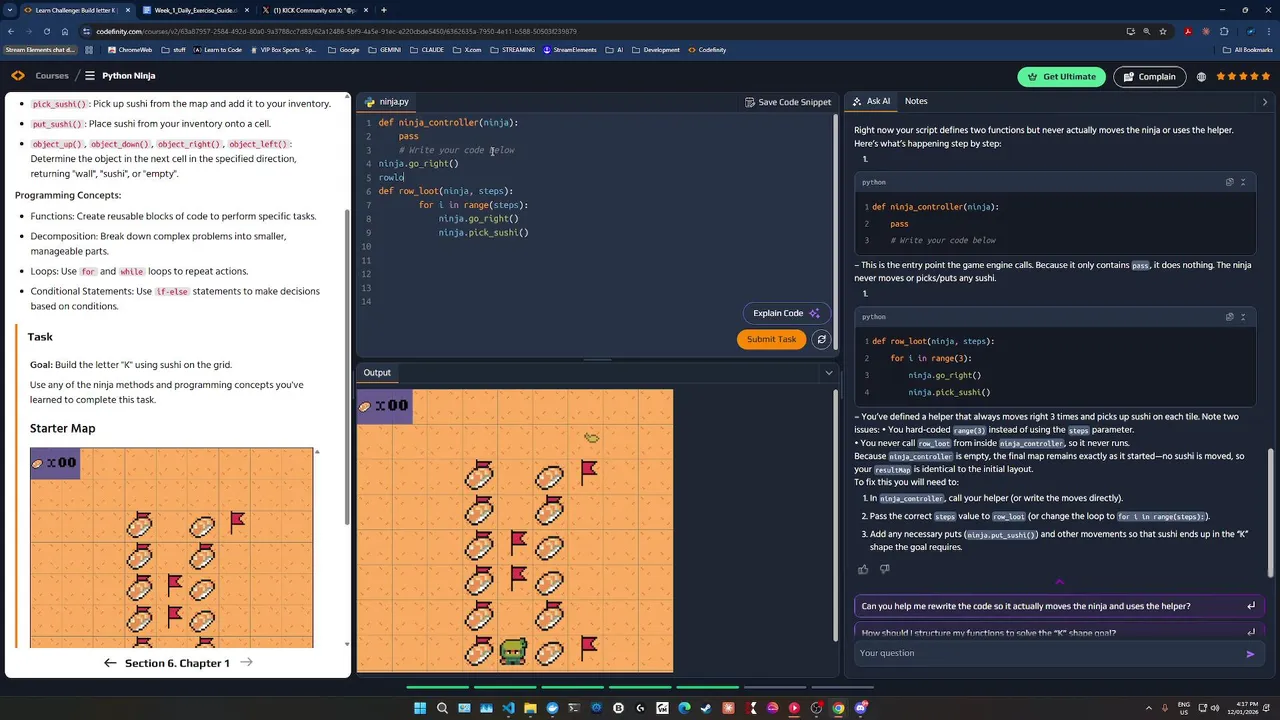Viewport: 1280px width, 720px height.
Task: Open Windows taskbar search
Action: coord(442,708)
